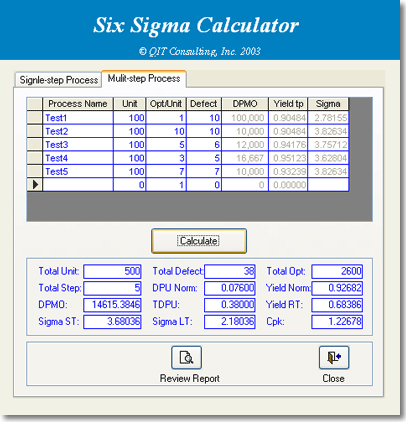The image size is (406, 422).
Task: Select the Test1 process name cell
Action: (x=78, y=118)
